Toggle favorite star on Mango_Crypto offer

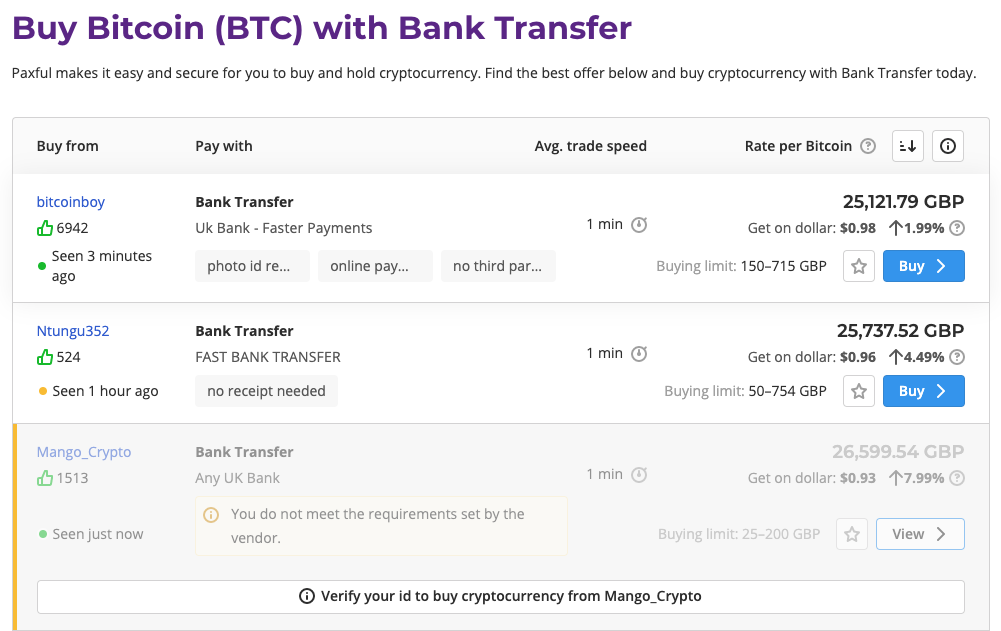pyautogui.click(x=852, y=534)
